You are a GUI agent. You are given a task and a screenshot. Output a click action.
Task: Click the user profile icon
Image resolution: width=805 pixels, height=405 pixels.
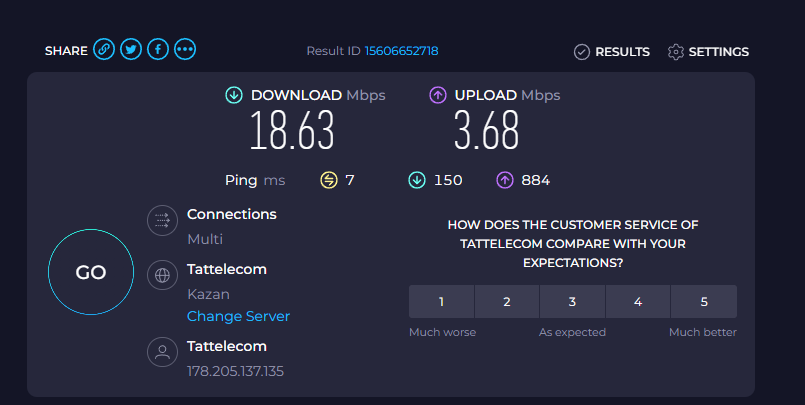tap(162, 353)
